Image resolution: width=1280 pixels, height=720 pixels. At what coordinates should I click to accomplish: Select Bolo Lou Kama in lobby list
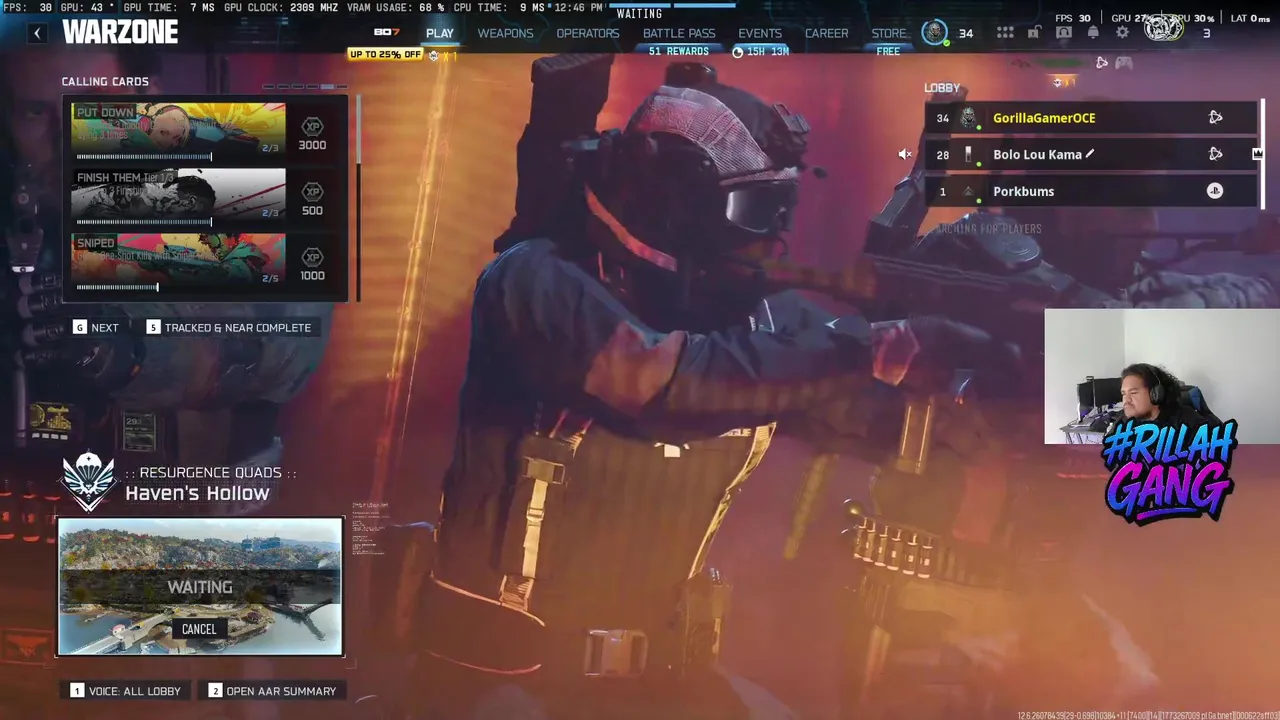[1090, 154]
